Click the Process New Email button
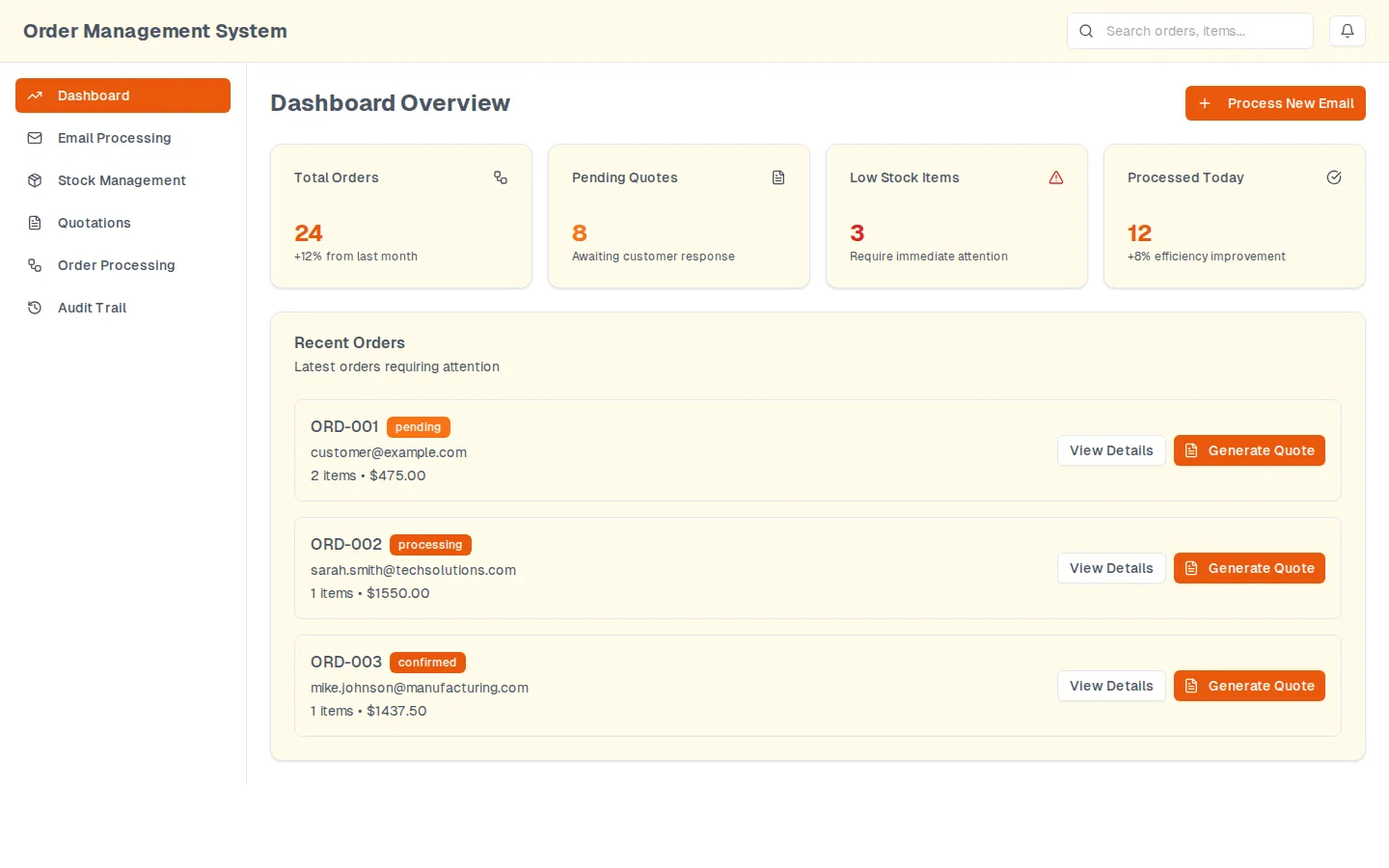The height and width of the screenshot is (868, 1389). 1275,103
